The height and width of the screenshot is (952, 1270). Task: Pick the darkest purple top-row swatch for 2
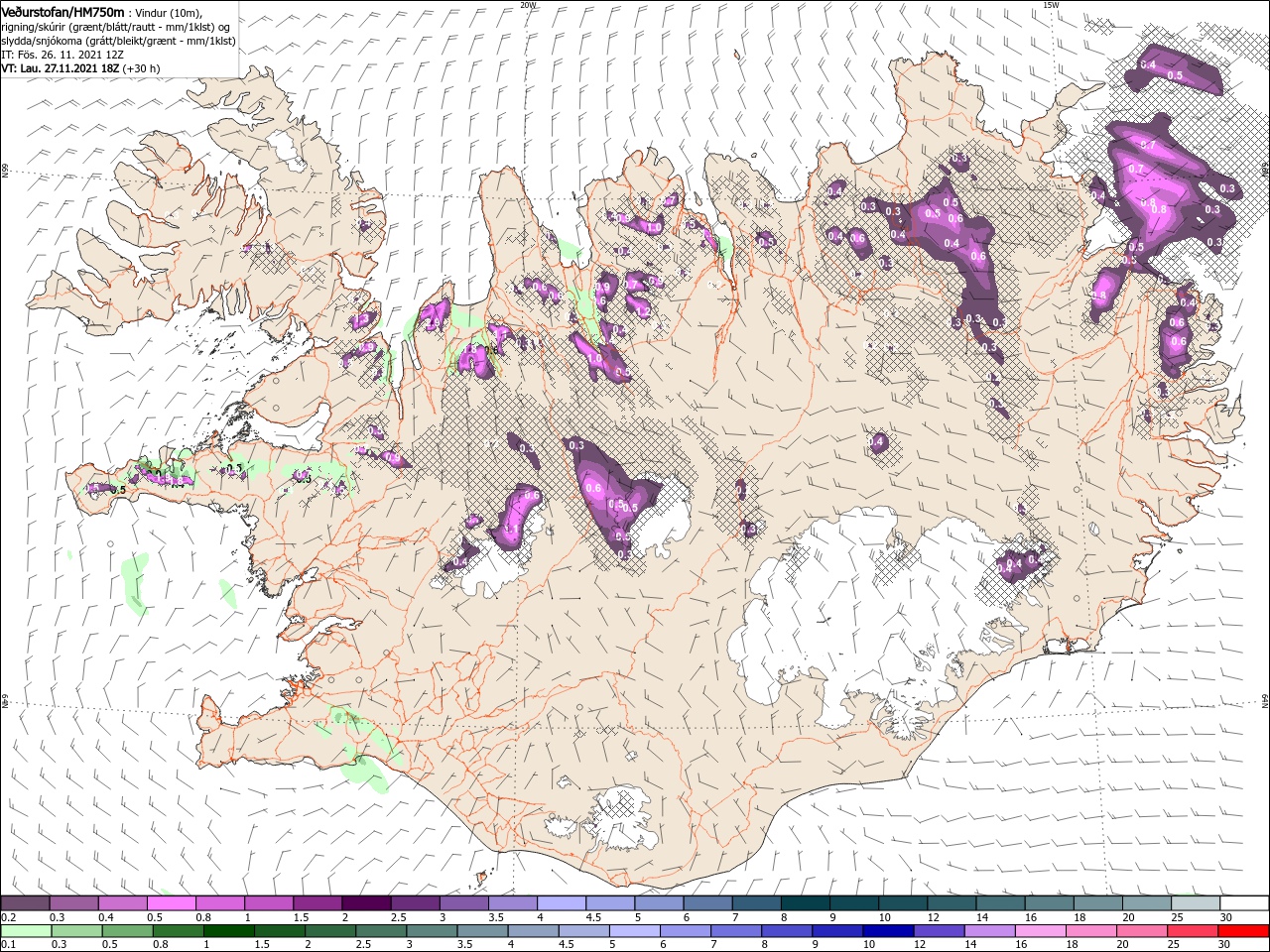tap(366, 903)
